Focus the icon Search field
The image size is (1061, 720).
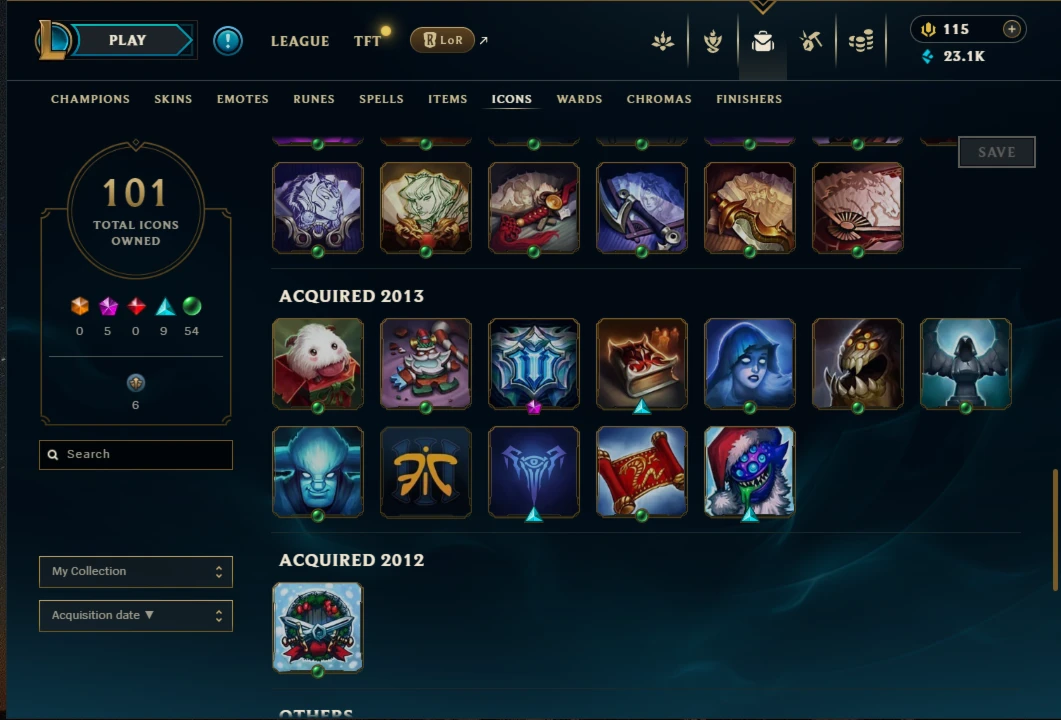coord(136,455)
